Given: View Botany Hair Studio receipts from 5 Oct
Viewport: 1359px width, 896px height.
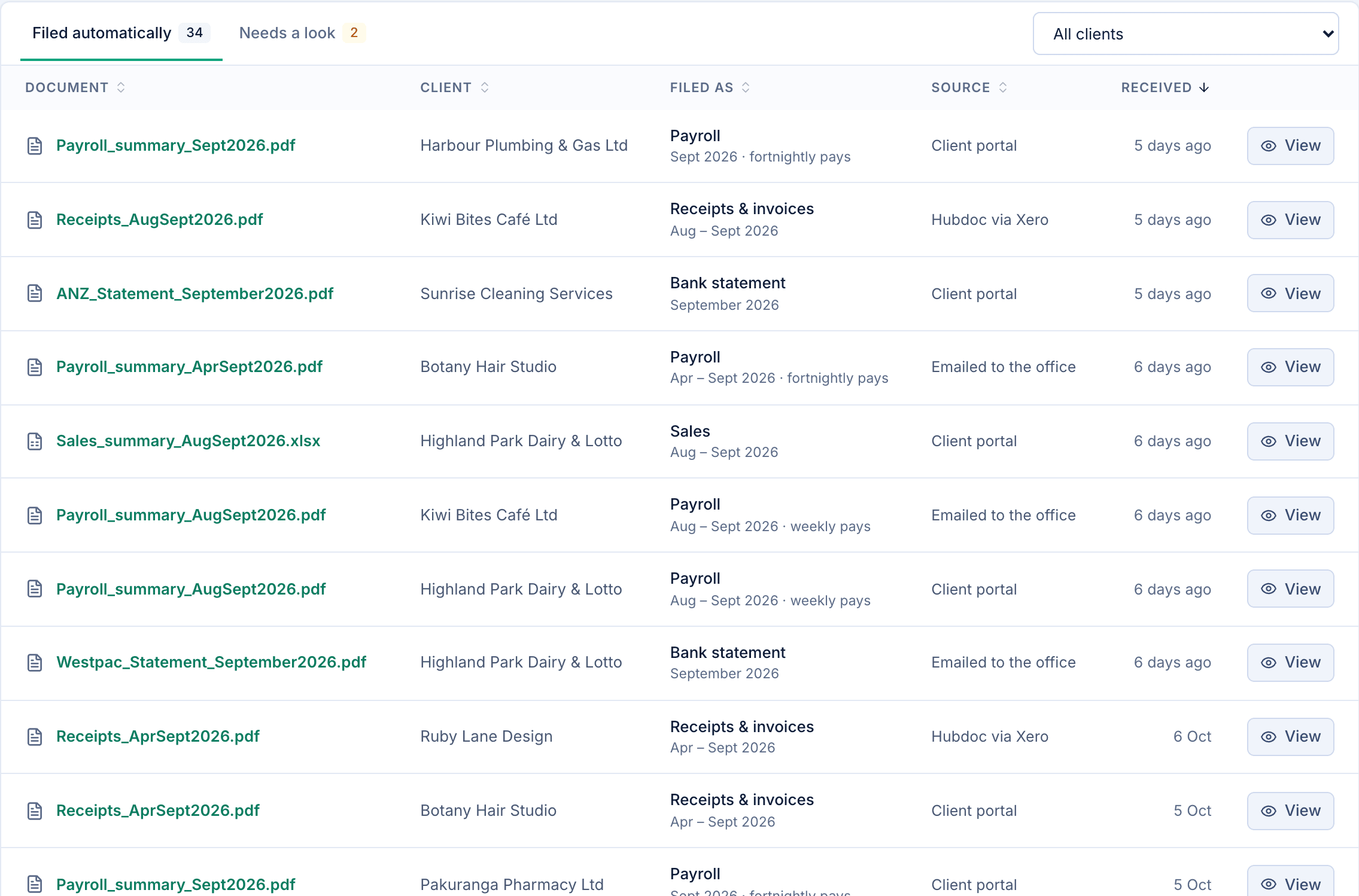Looking at the screenshot, I should tap(1290, 811).
